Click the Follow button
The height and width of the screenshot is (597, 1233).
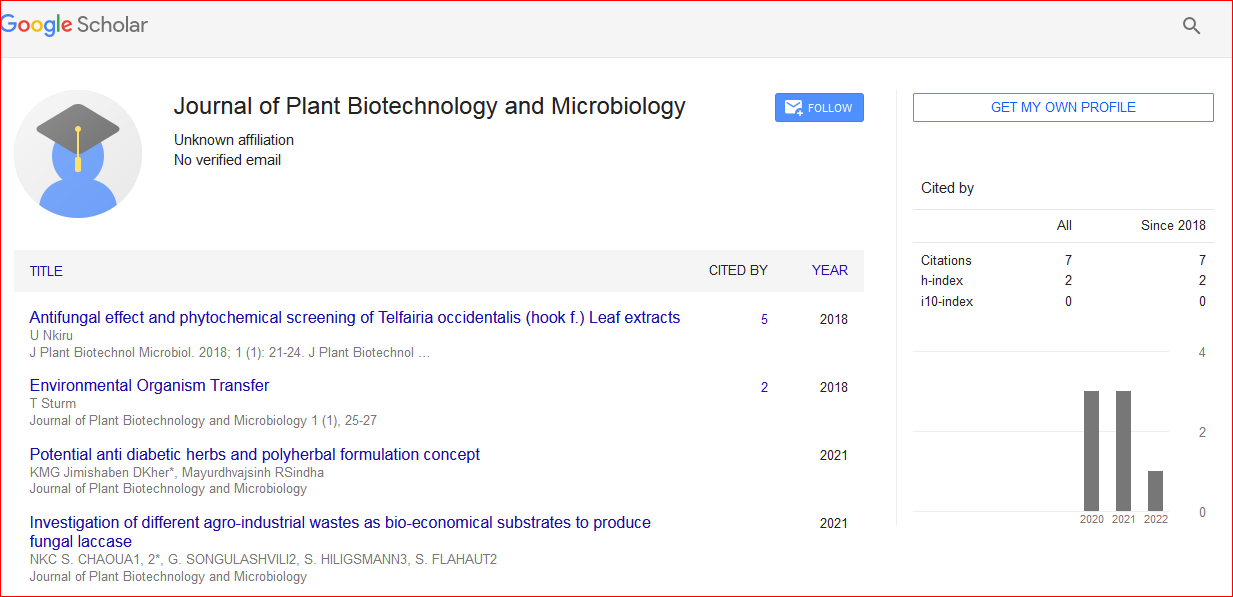(x=819, y=108)
